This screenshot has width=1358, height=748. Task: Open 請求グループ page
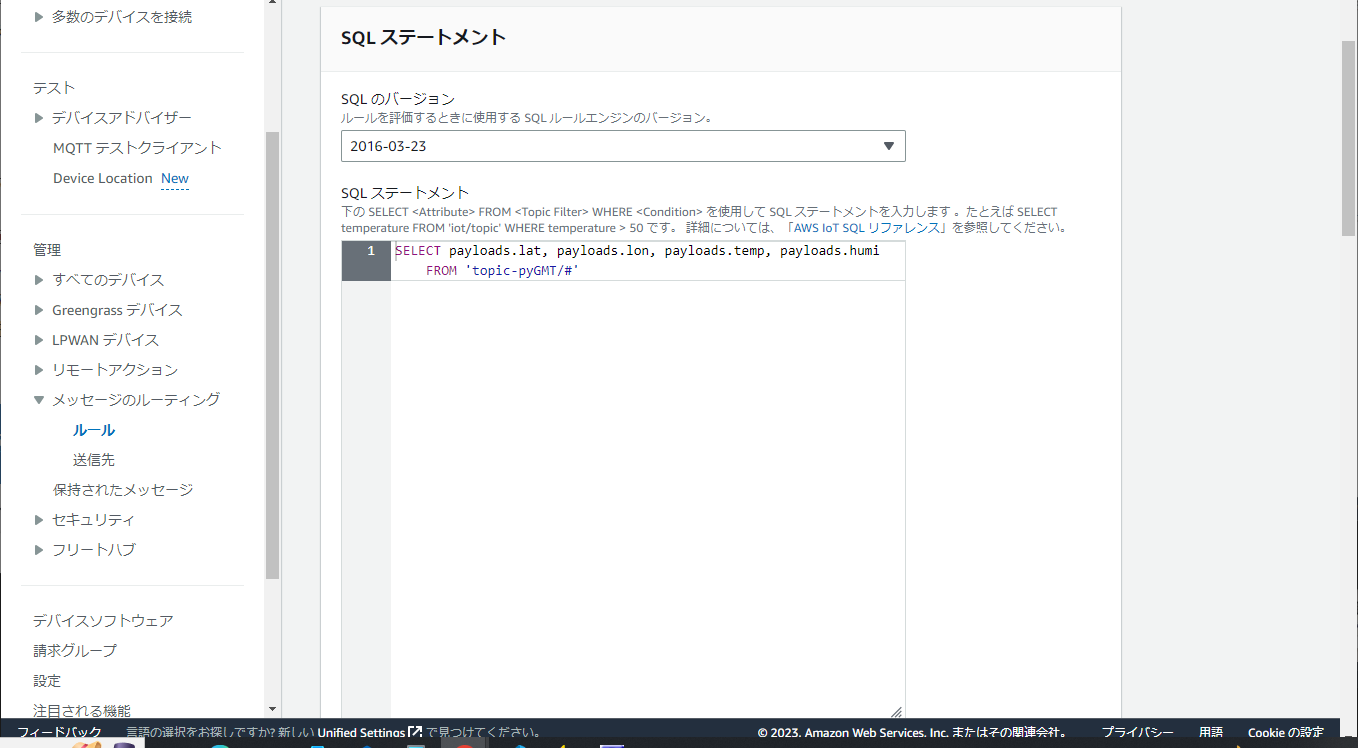[75, 651]
